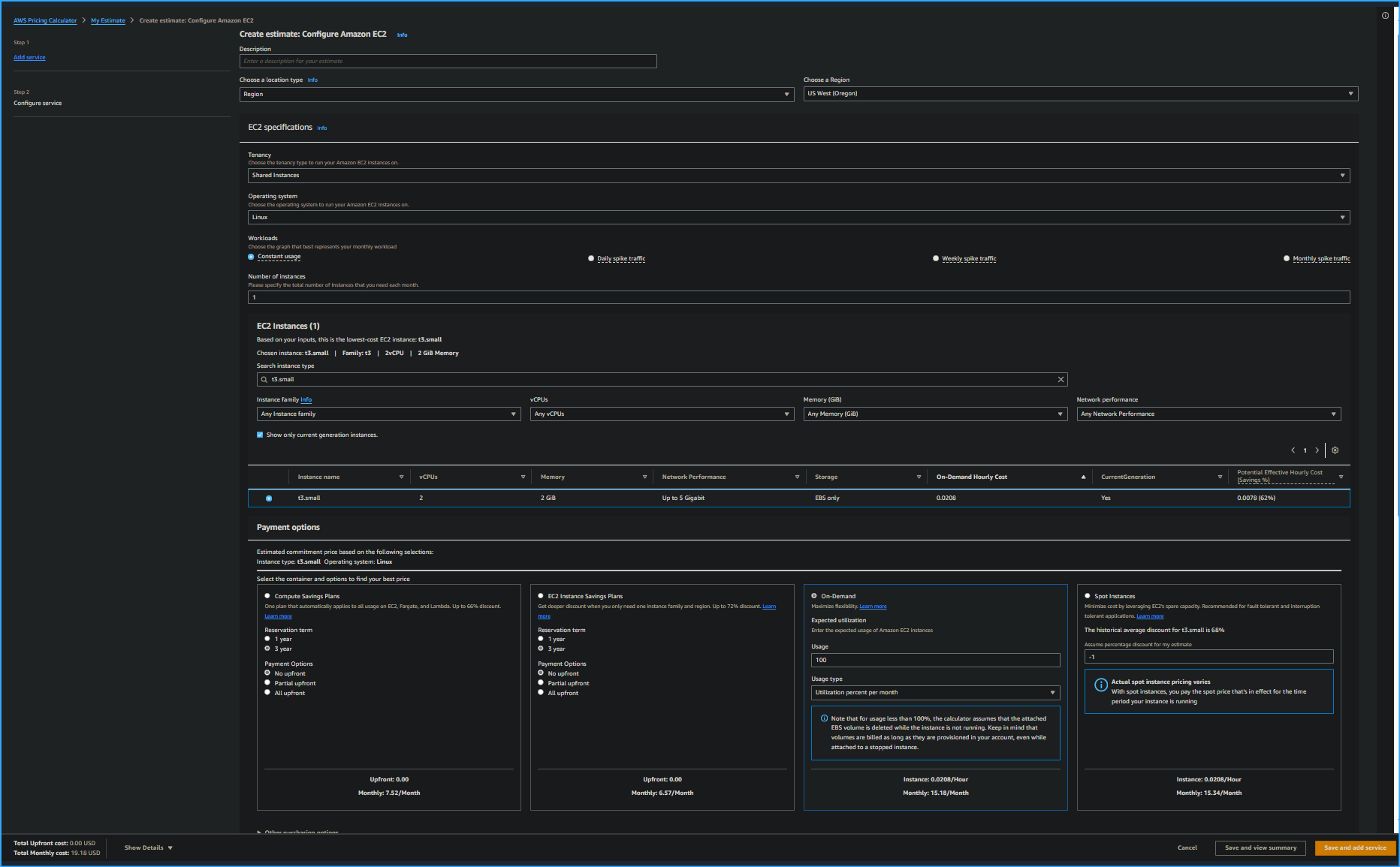Click Save and add service

point(1354,847)
